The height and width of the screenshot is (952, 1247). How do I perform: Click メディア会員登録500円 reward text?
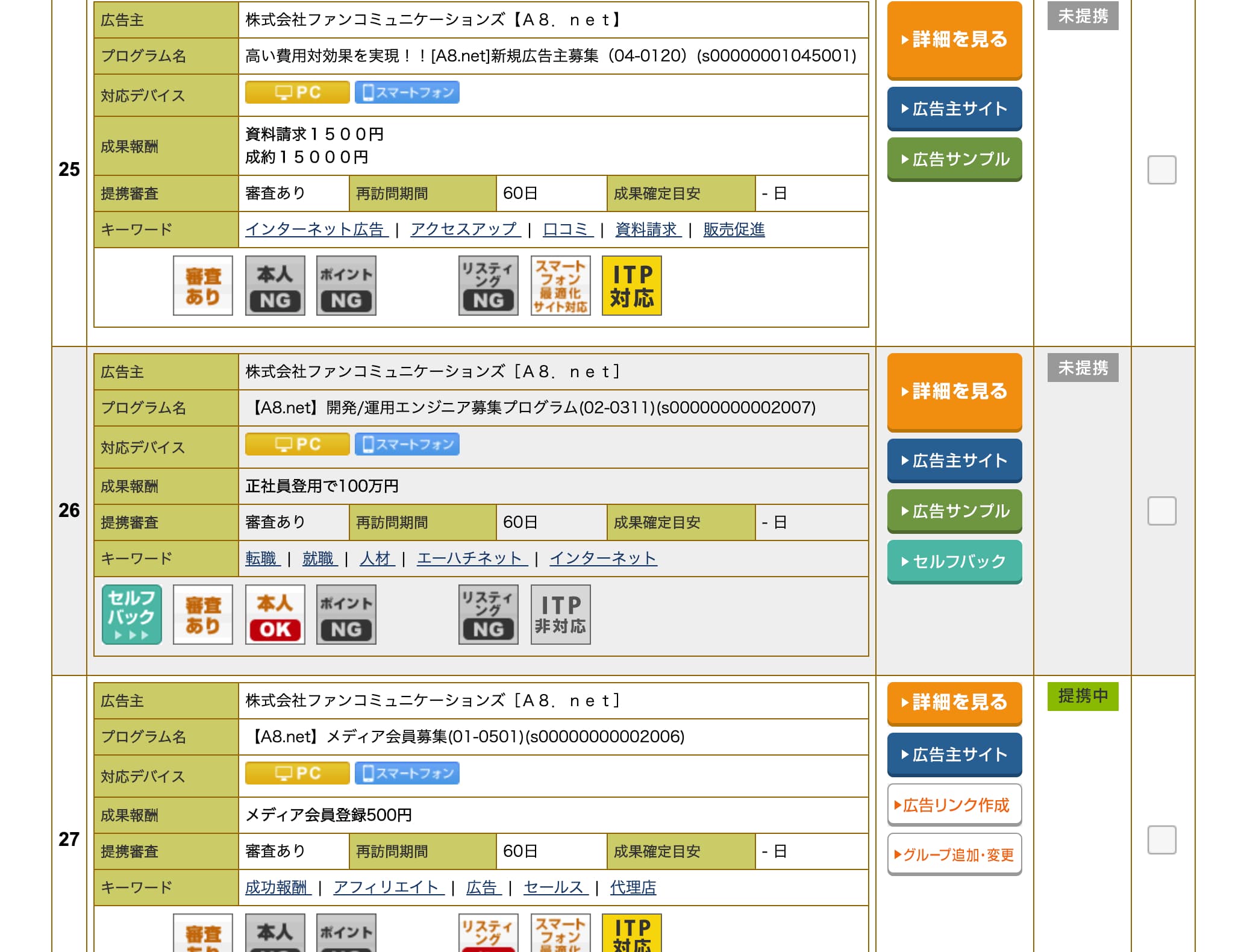pos(328,815)
